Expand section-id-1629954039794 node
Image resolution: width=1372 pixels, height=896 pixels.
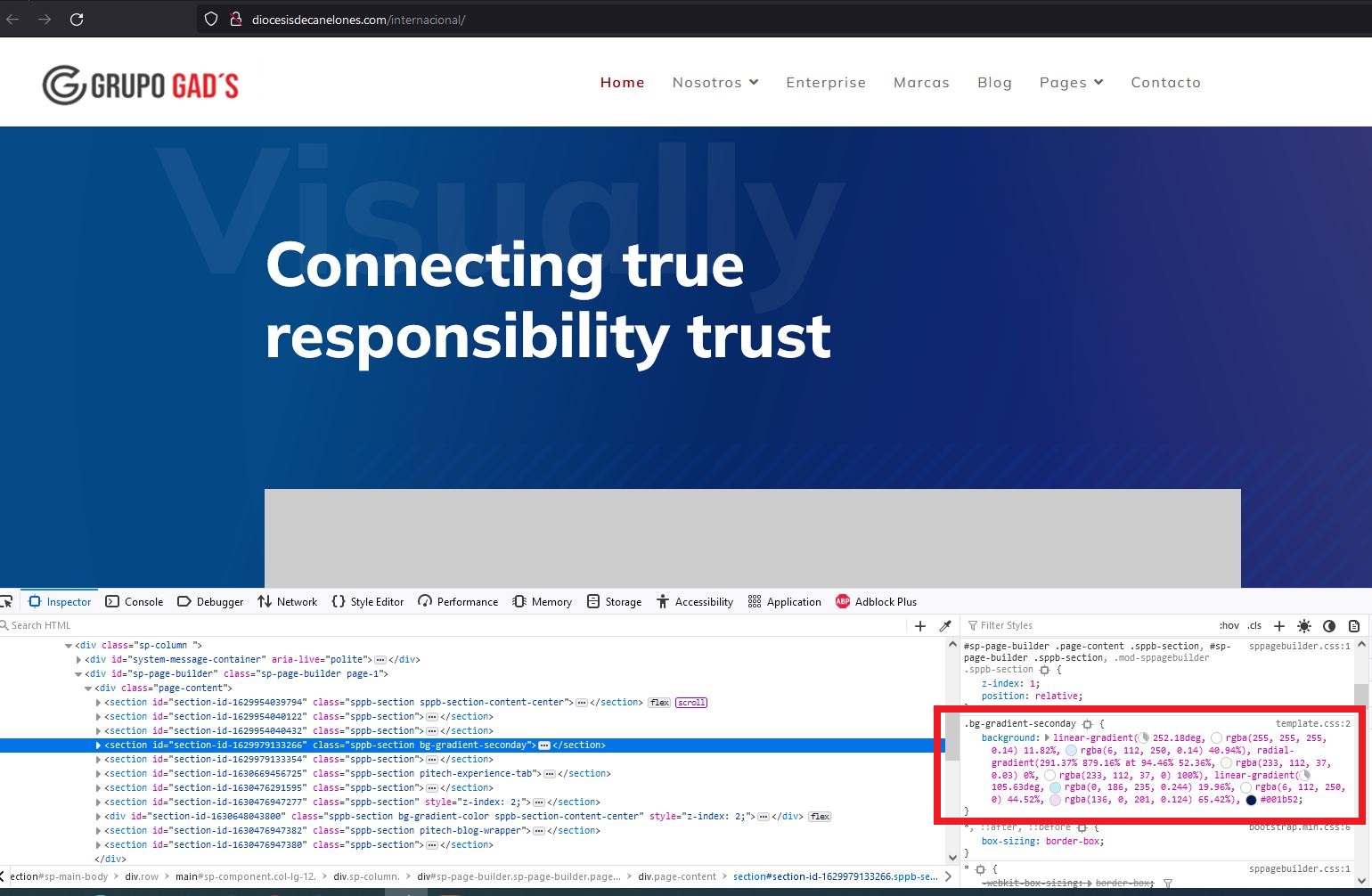click(98, 703)
